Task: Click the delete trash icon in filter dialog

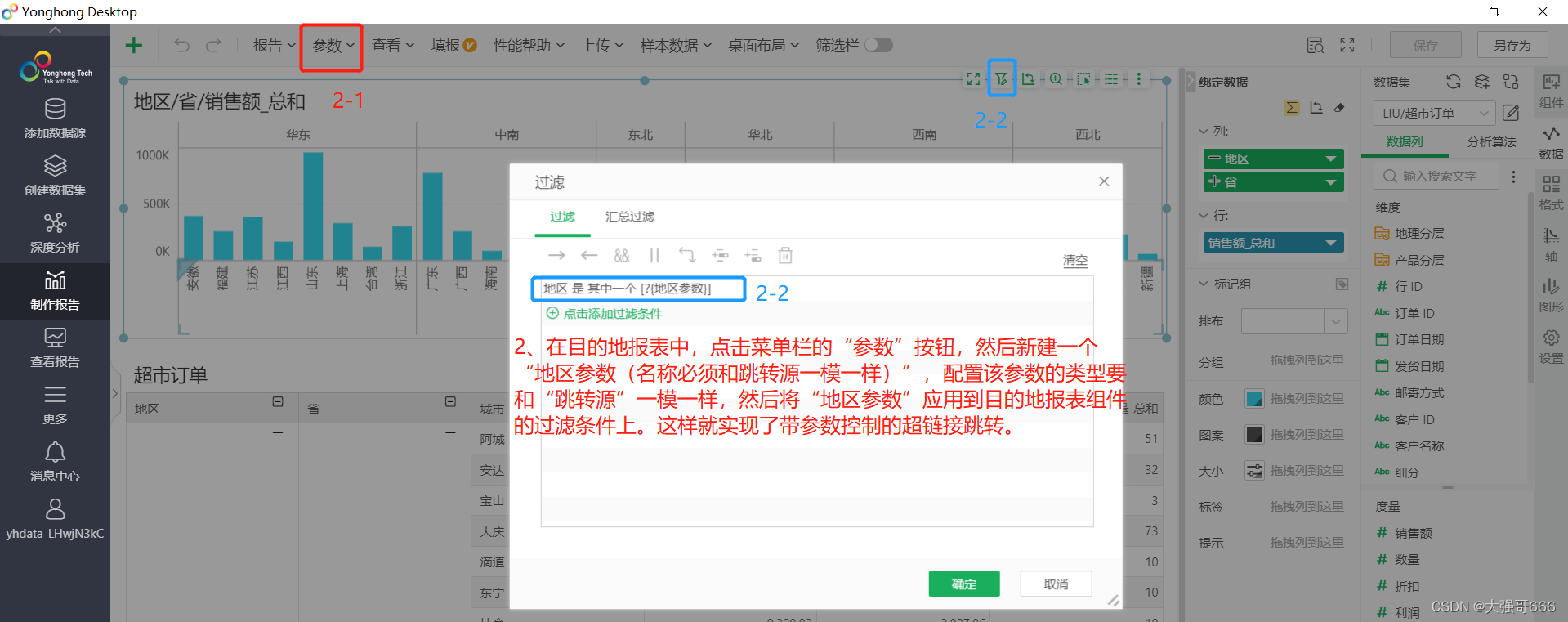Action: coord(785,256)
